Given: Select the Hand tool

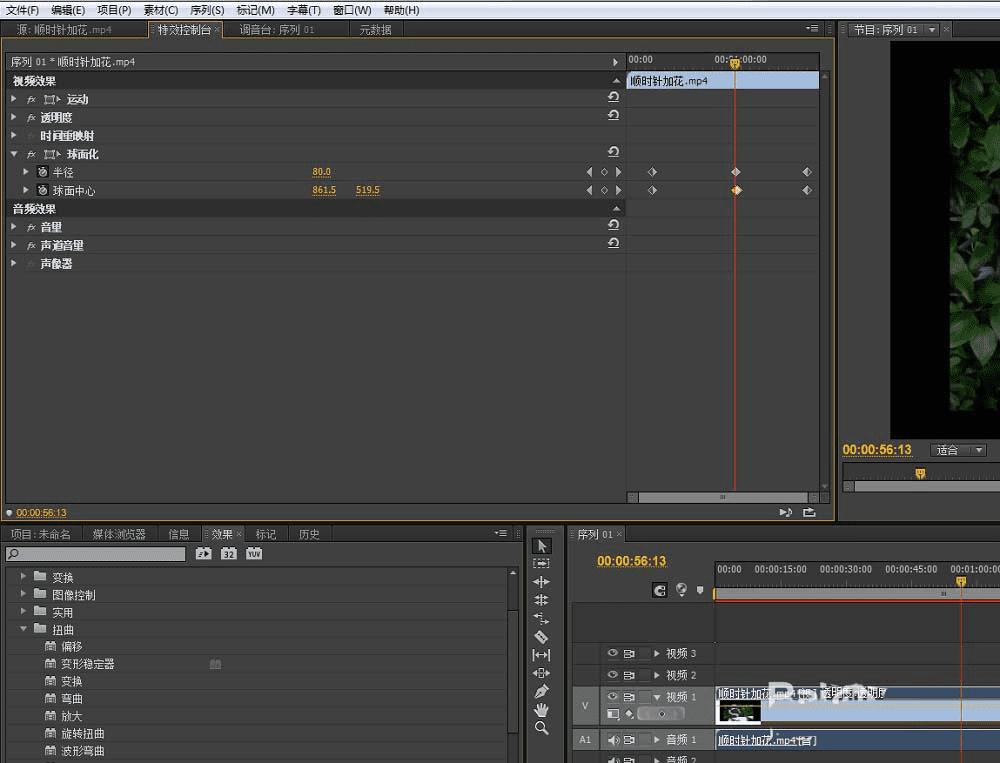Looking at the screenshot, I should point(541,709).
